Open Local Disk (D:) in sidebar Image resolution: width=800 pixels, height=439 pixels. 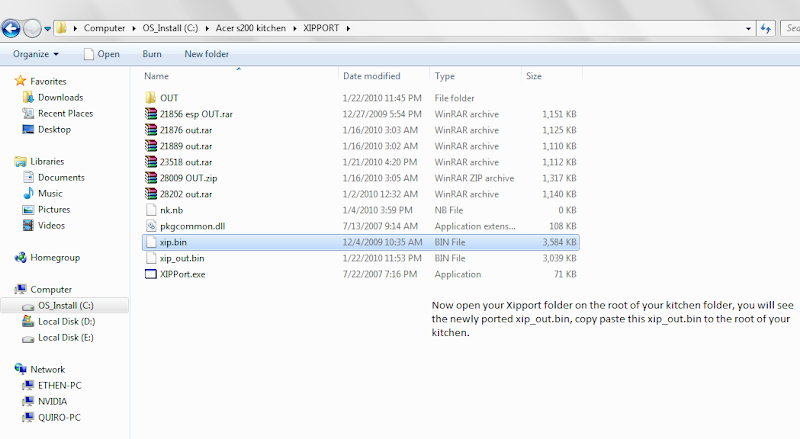pos(66,322)
